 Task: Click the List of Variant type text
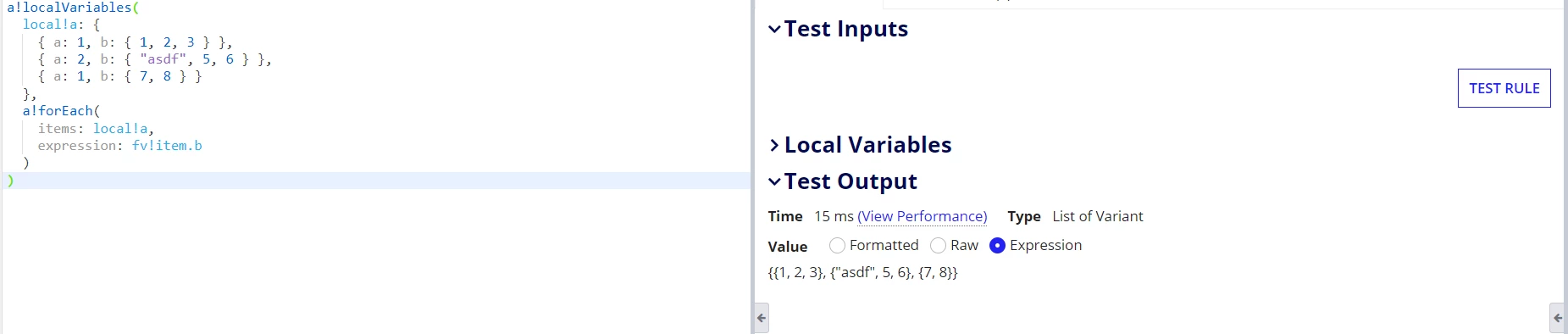1097,216
